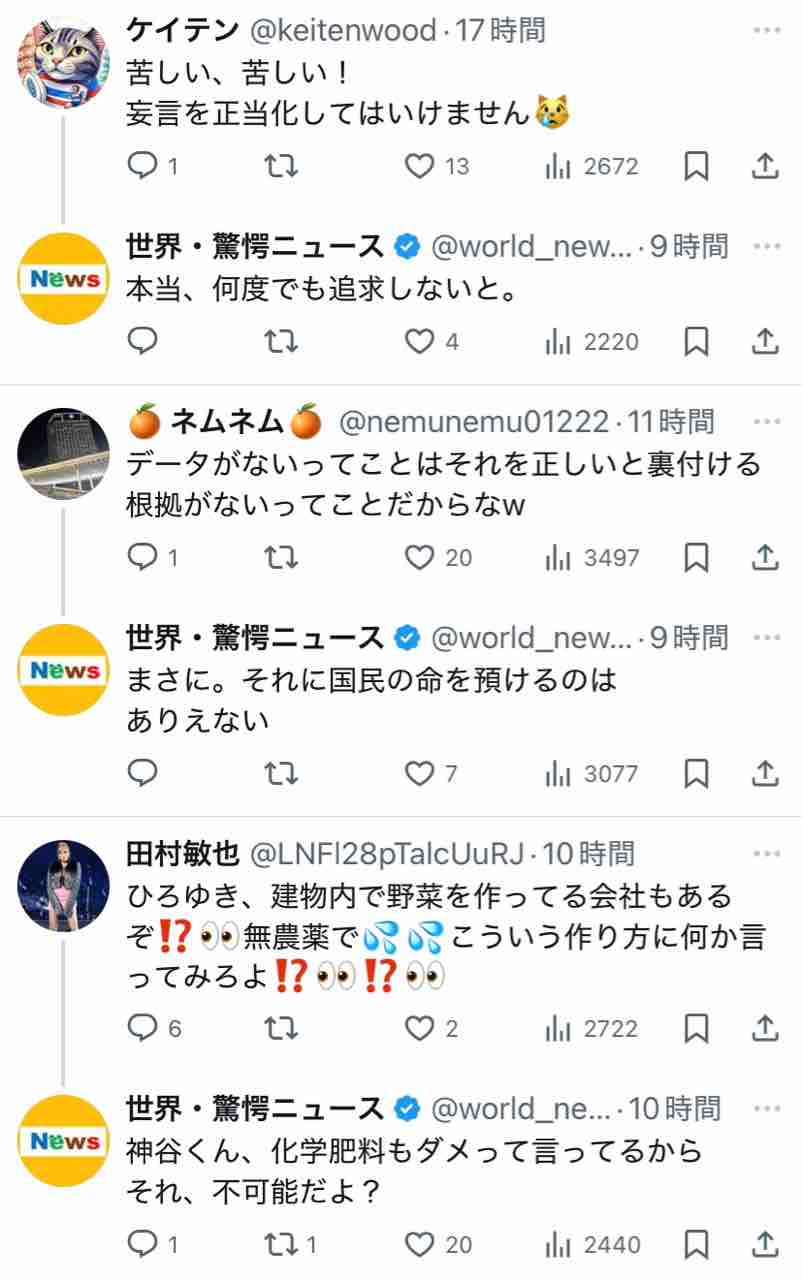Like ネムネム's tweet with 20 likes

click(420, 557)
